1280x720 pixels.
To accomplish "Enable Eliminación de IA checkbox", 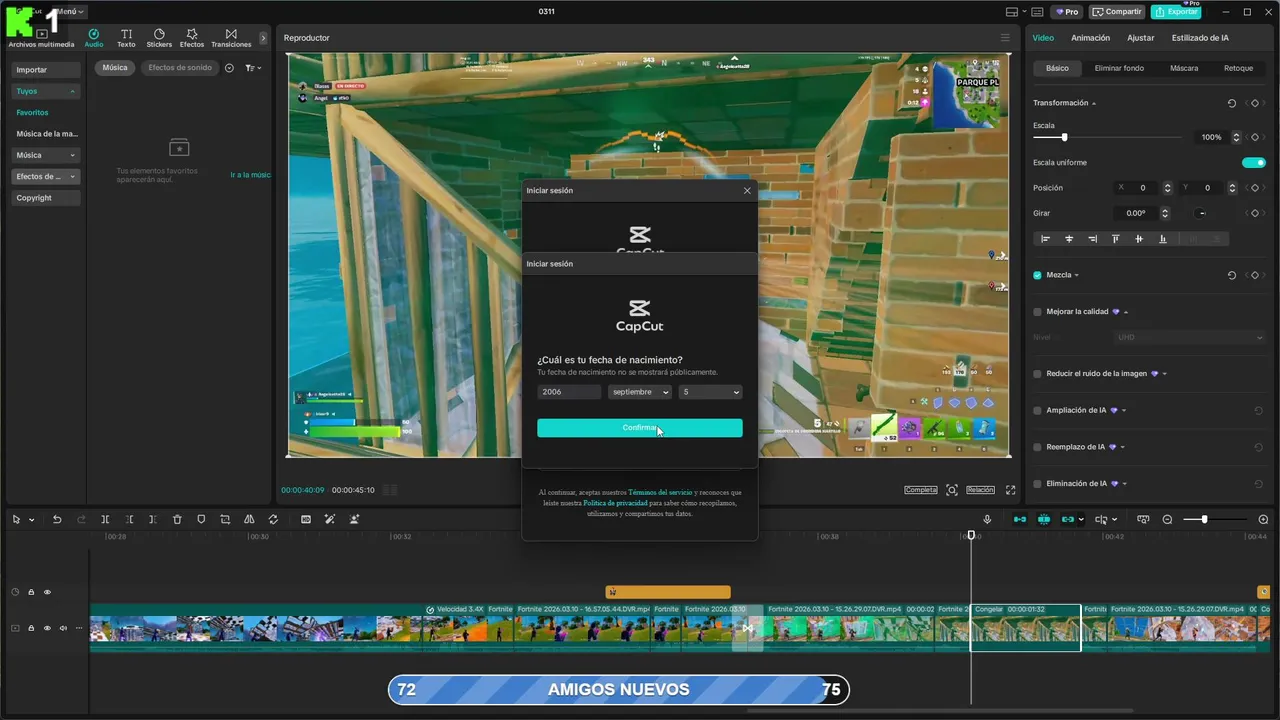I will (1037, 484).
